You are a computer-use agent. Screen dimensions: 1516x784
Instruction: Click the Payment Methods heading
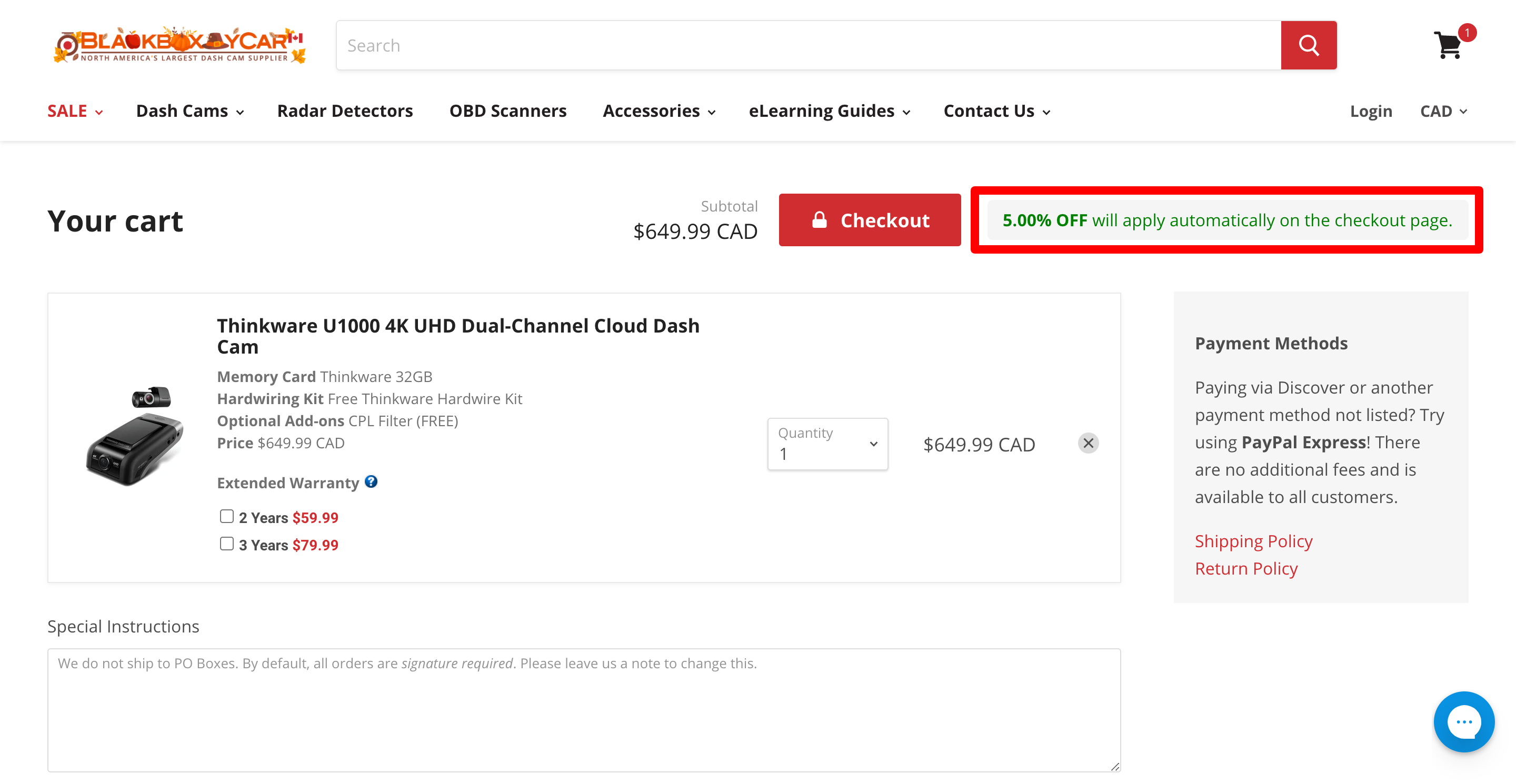pyautogui.click(x=1271, y=343)
